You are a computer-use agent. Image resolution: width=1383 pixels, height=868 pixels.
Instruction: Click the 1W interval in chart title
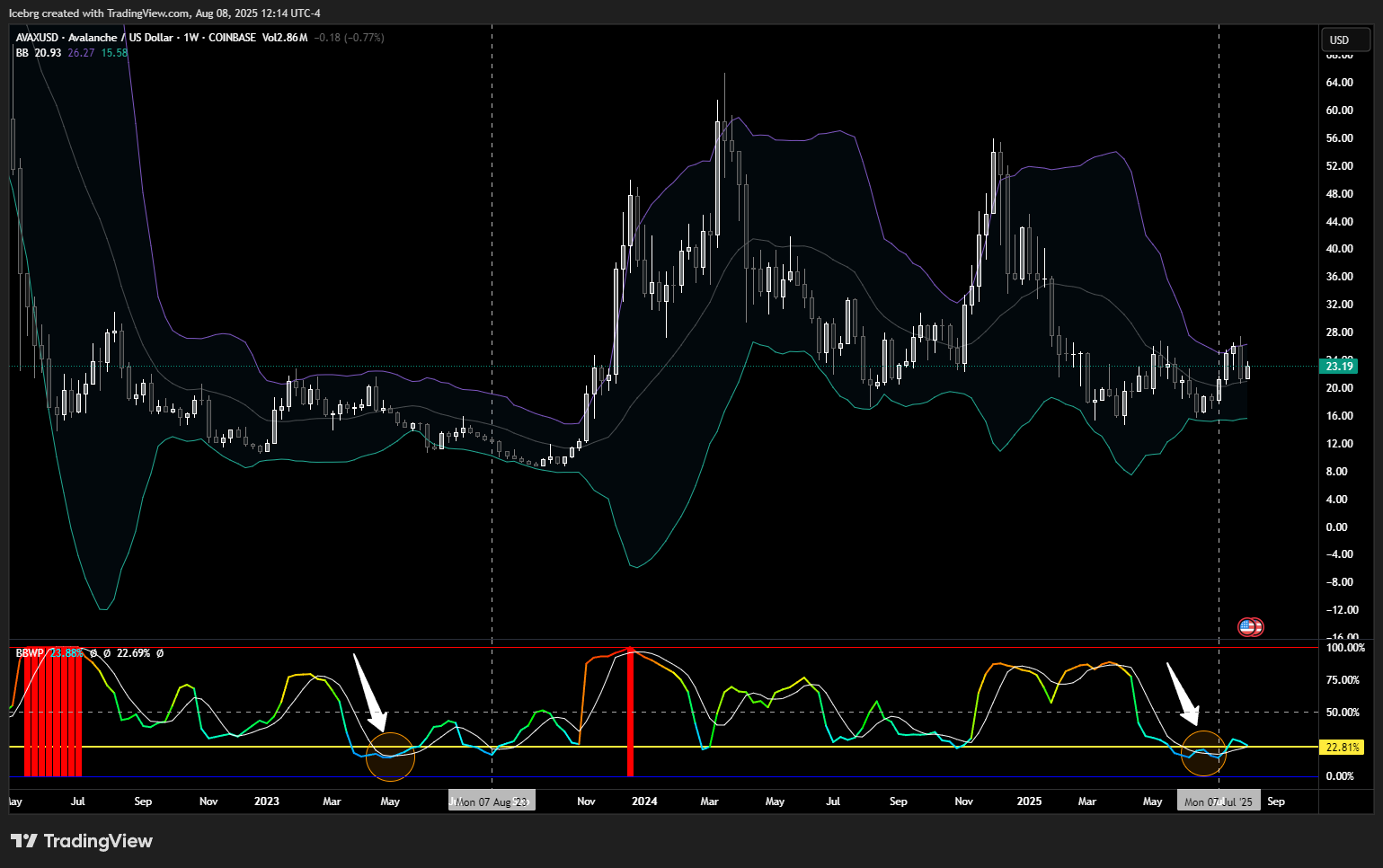(191, 38)
